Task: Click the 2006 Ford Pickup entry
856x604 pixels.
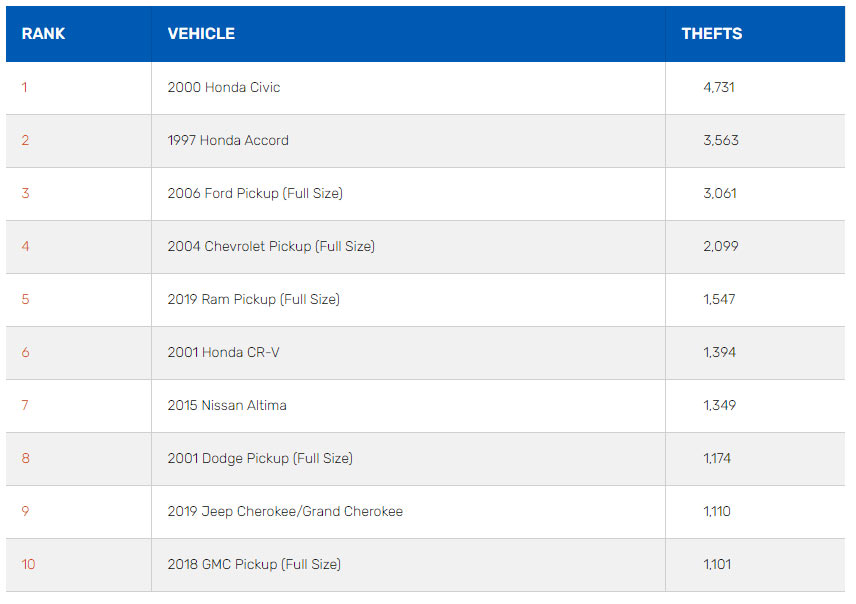Action: (x=255, y=194)
